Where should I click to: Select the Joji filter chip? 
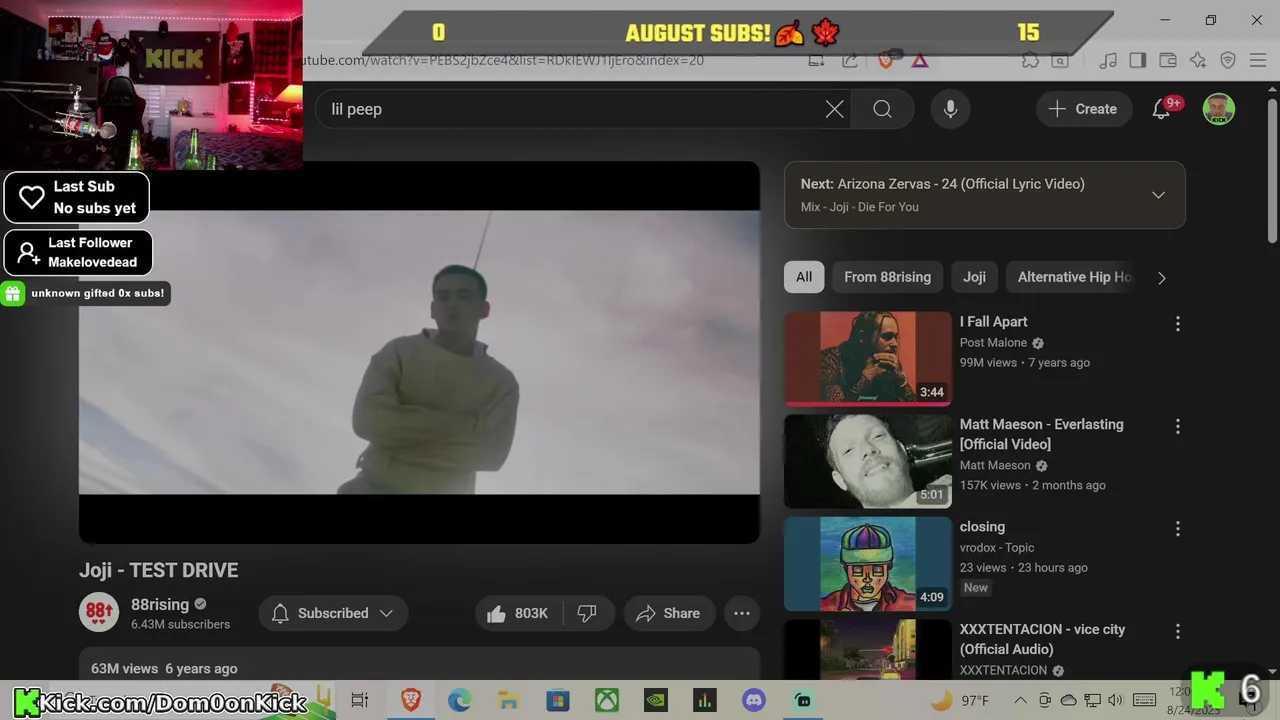974,277
